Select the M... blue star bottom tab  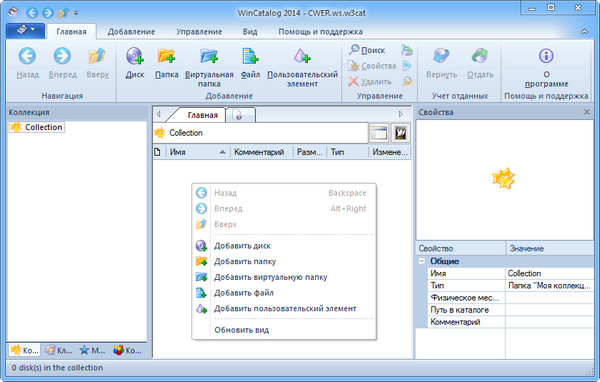(92, 350)
